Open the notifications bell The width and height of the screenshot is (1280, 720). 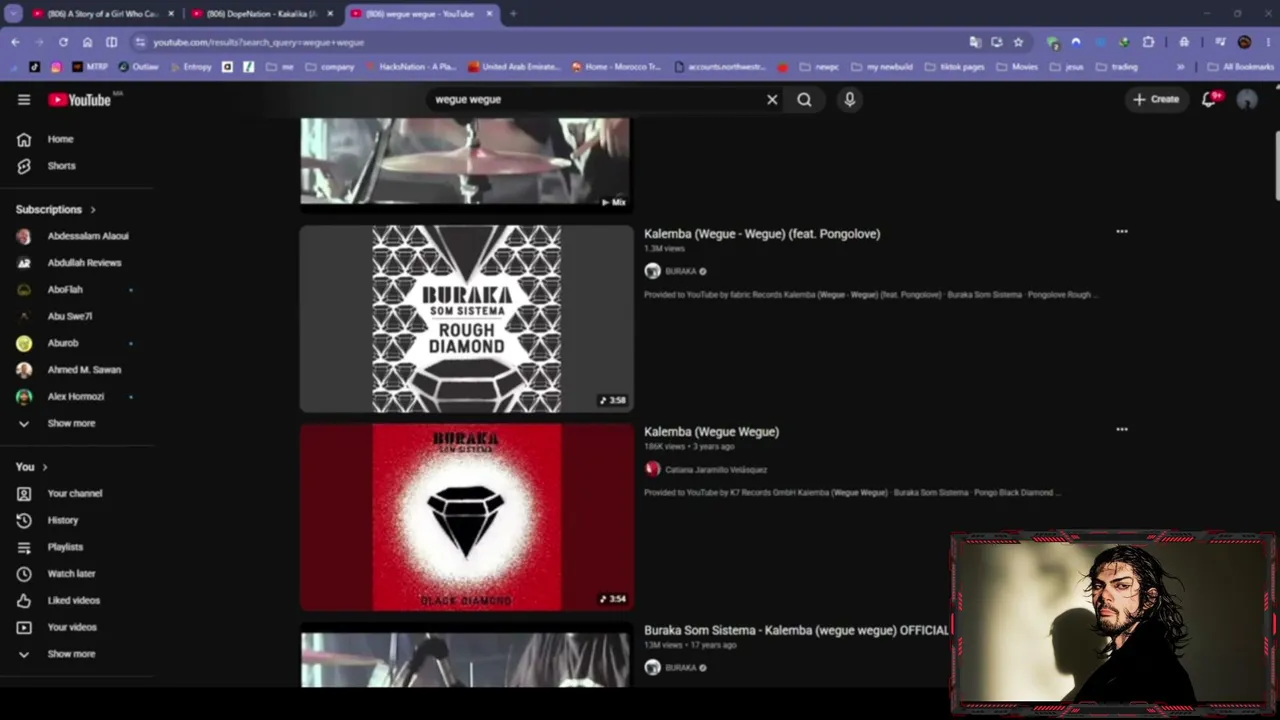click(1209, 100)
